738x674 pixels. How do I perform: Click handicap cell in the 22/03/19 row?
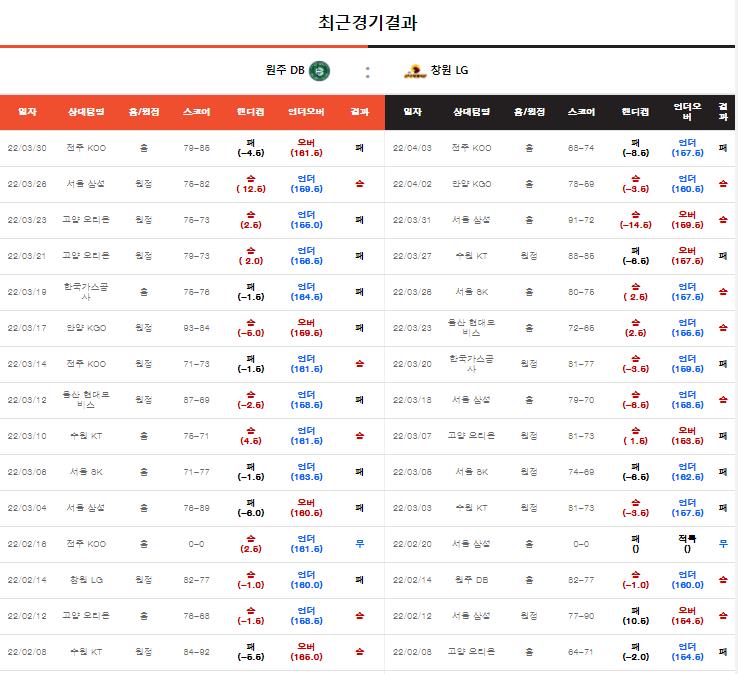point(250,292)
